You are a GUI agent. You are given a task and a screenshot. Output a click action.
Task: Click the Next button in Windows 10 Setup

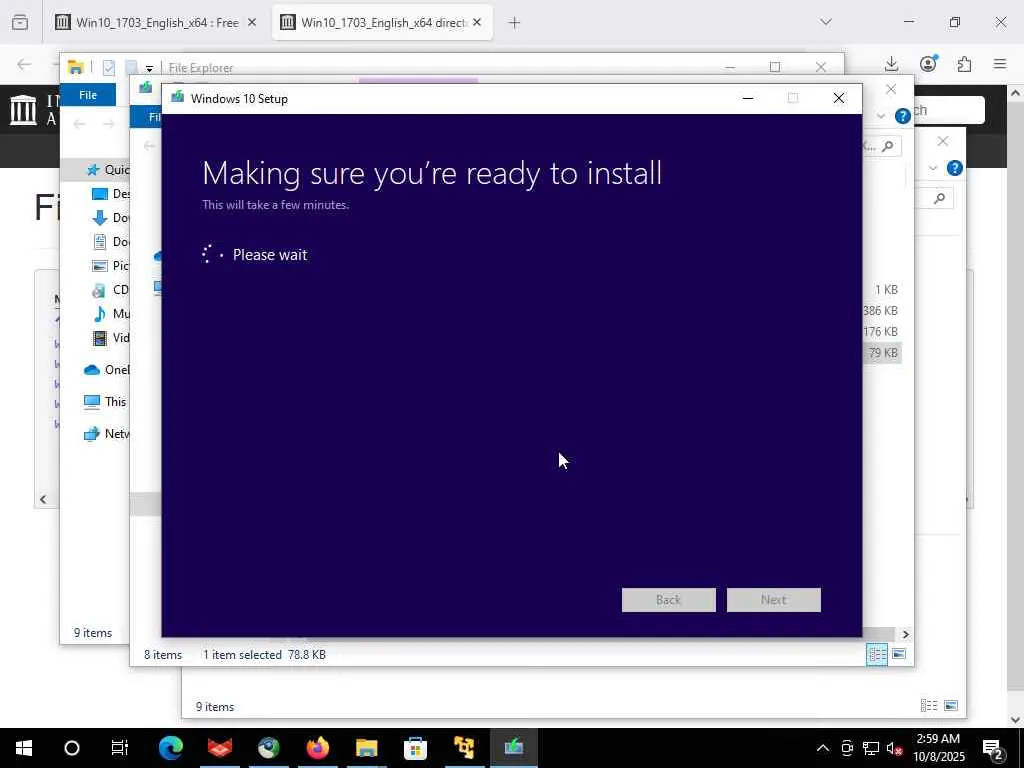tap(773, 600)
